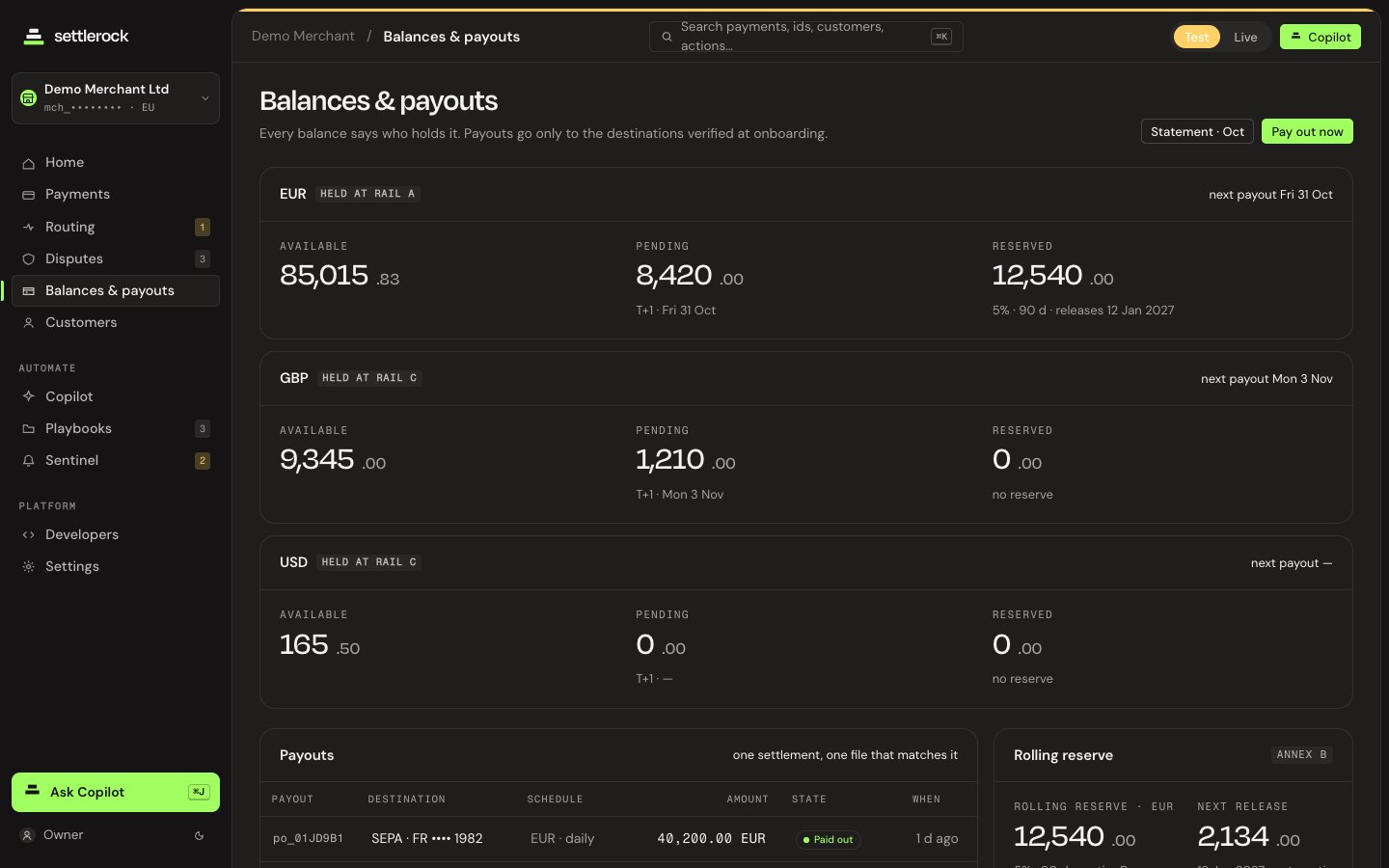Focus the search payments input field

806,37
